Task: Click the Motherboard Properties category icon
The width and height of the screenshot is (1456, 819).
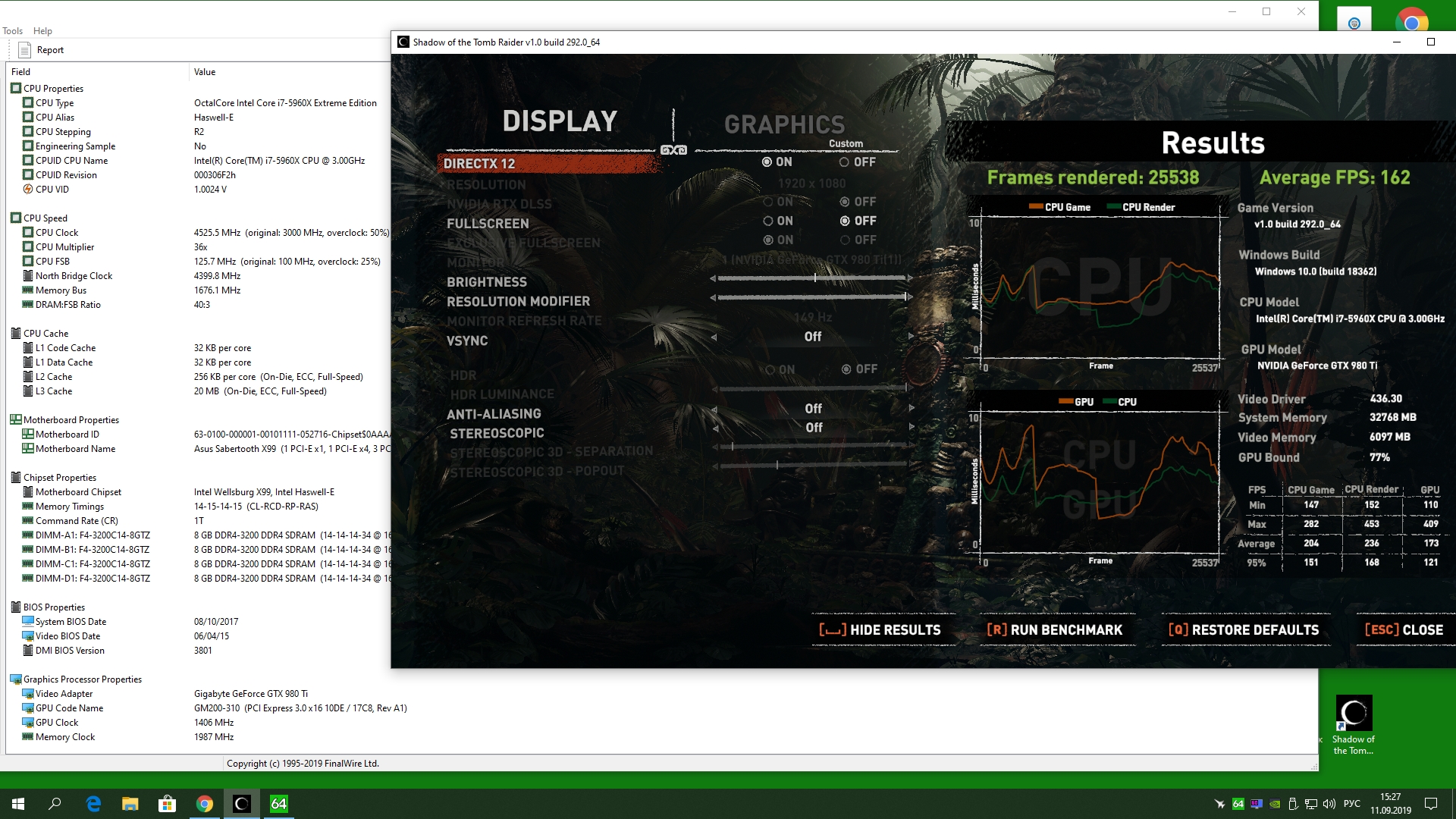Action: 16,419
